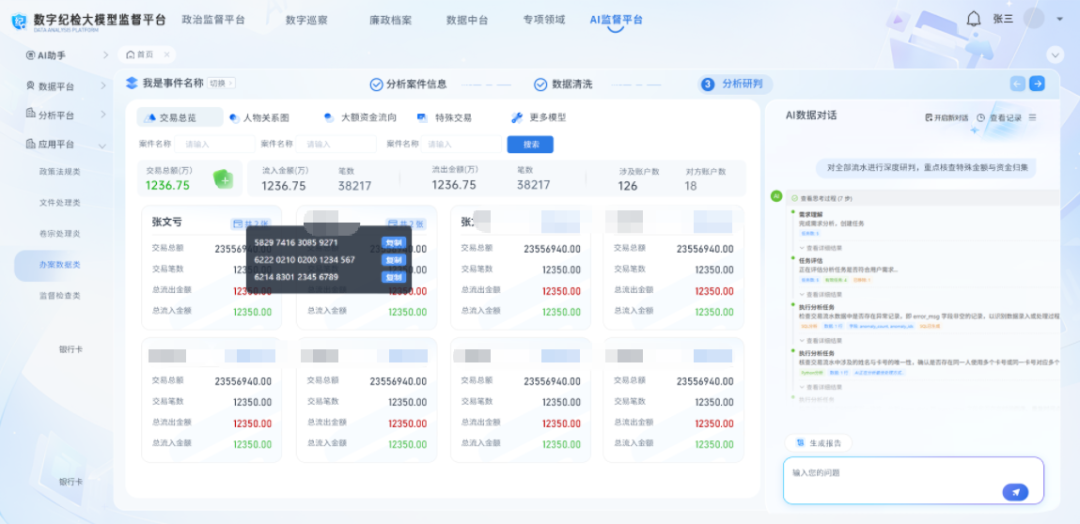1080x524 pixels.
Task: Click the 对方账户数 value 18
Action: tap(690, 186)
